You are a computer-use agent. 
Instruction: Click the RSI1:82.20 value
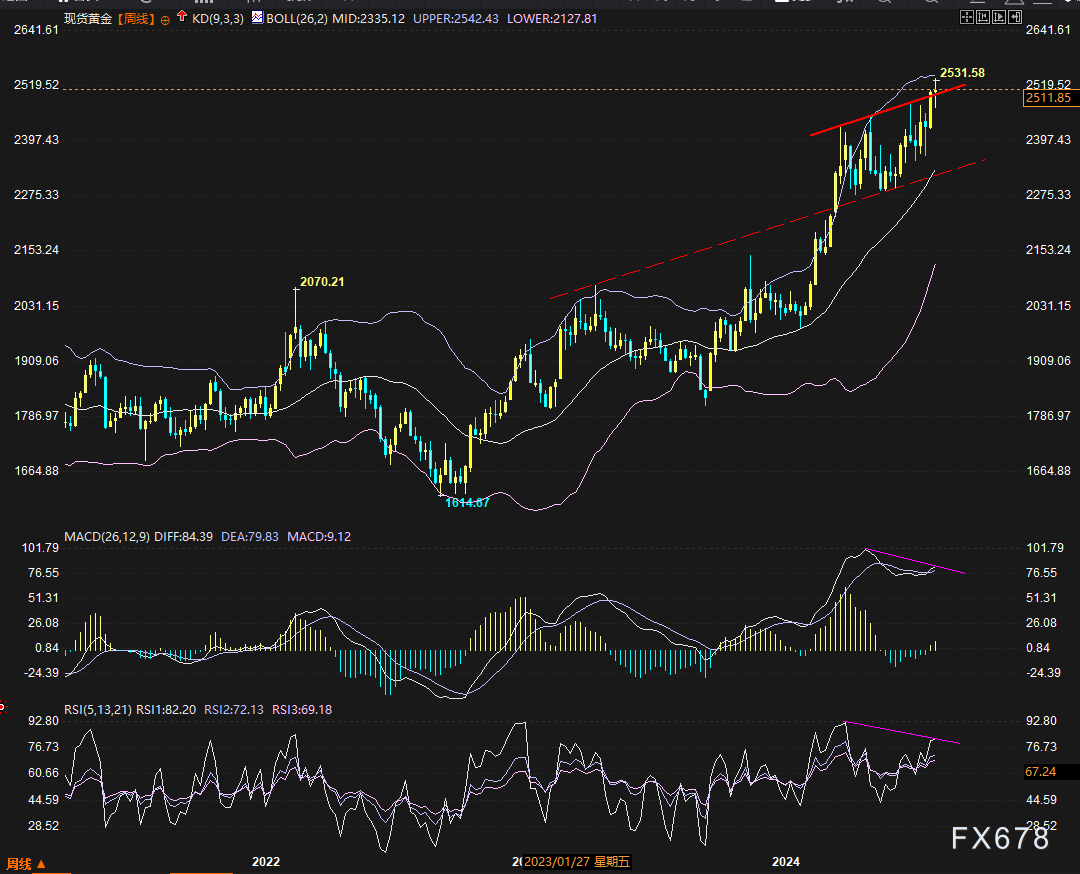pyautogui.click(x=166, y=709)
